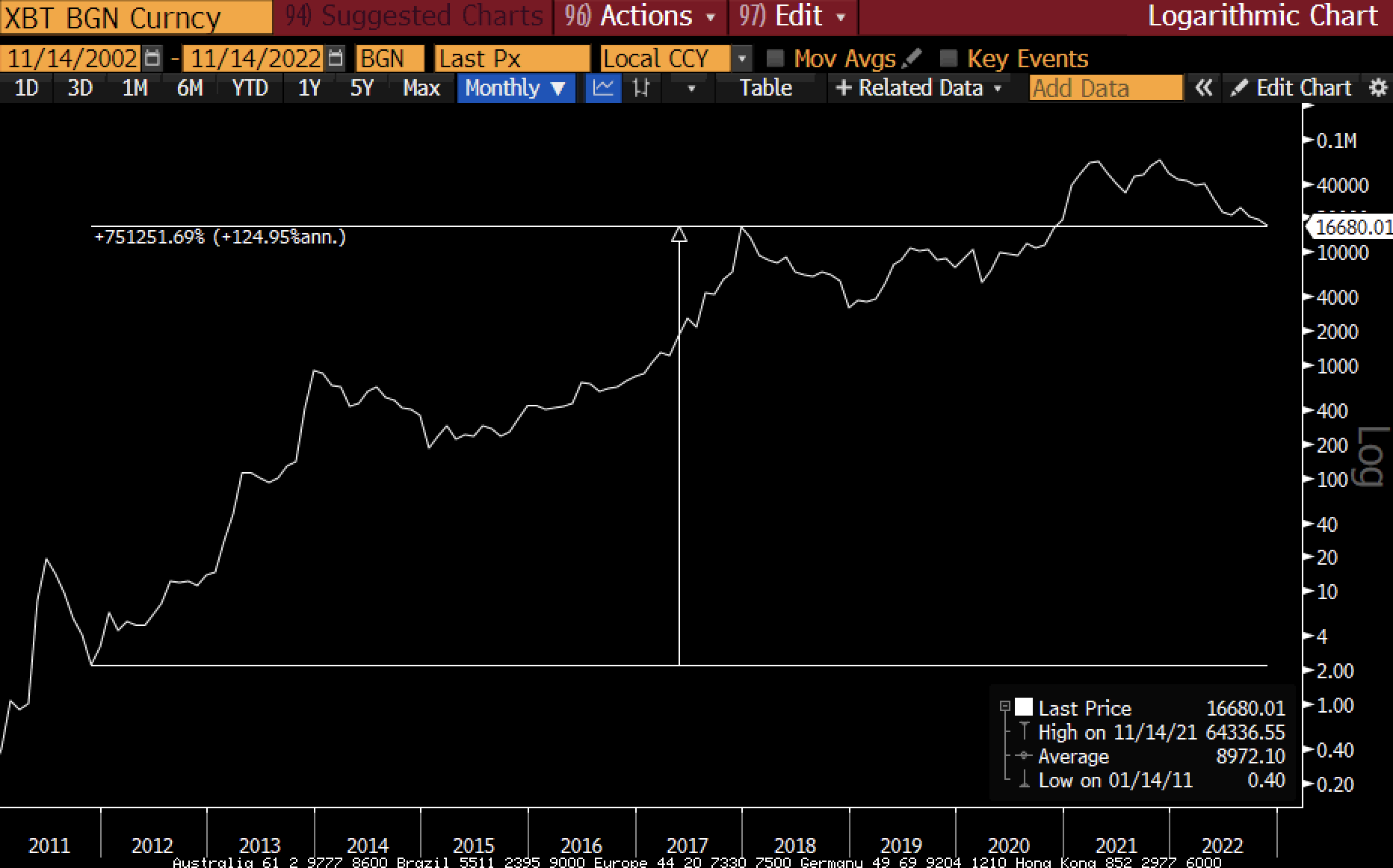1393x868 pixels.
Task: Select the 1D time range
Action: click(27, 88)
